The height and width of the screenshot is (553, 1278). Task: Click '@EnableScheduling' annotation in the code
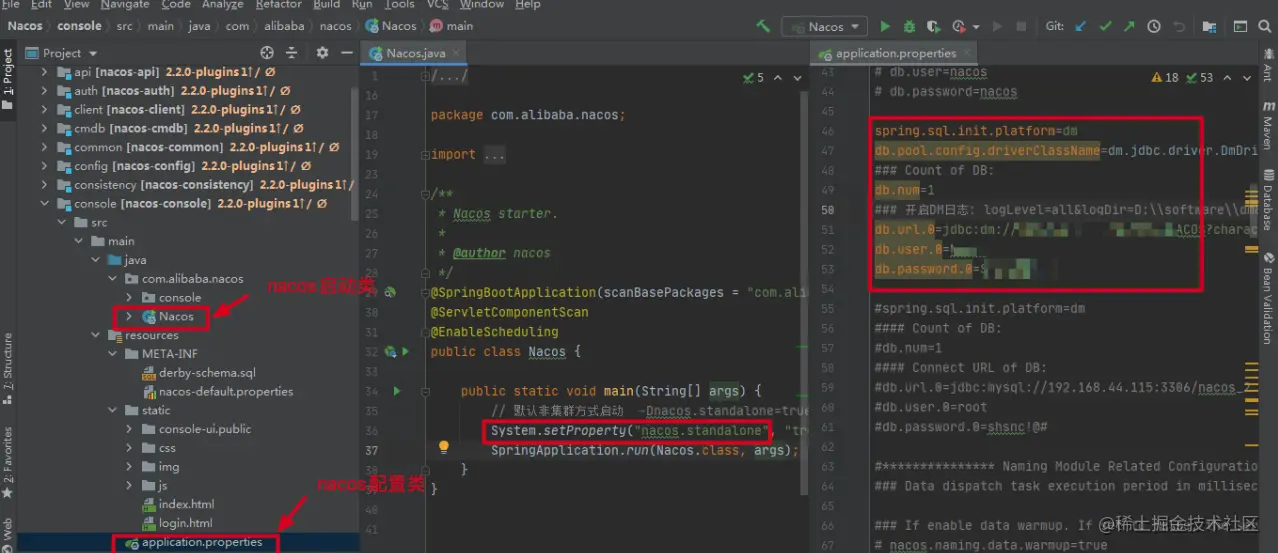(x=494, y=332)
